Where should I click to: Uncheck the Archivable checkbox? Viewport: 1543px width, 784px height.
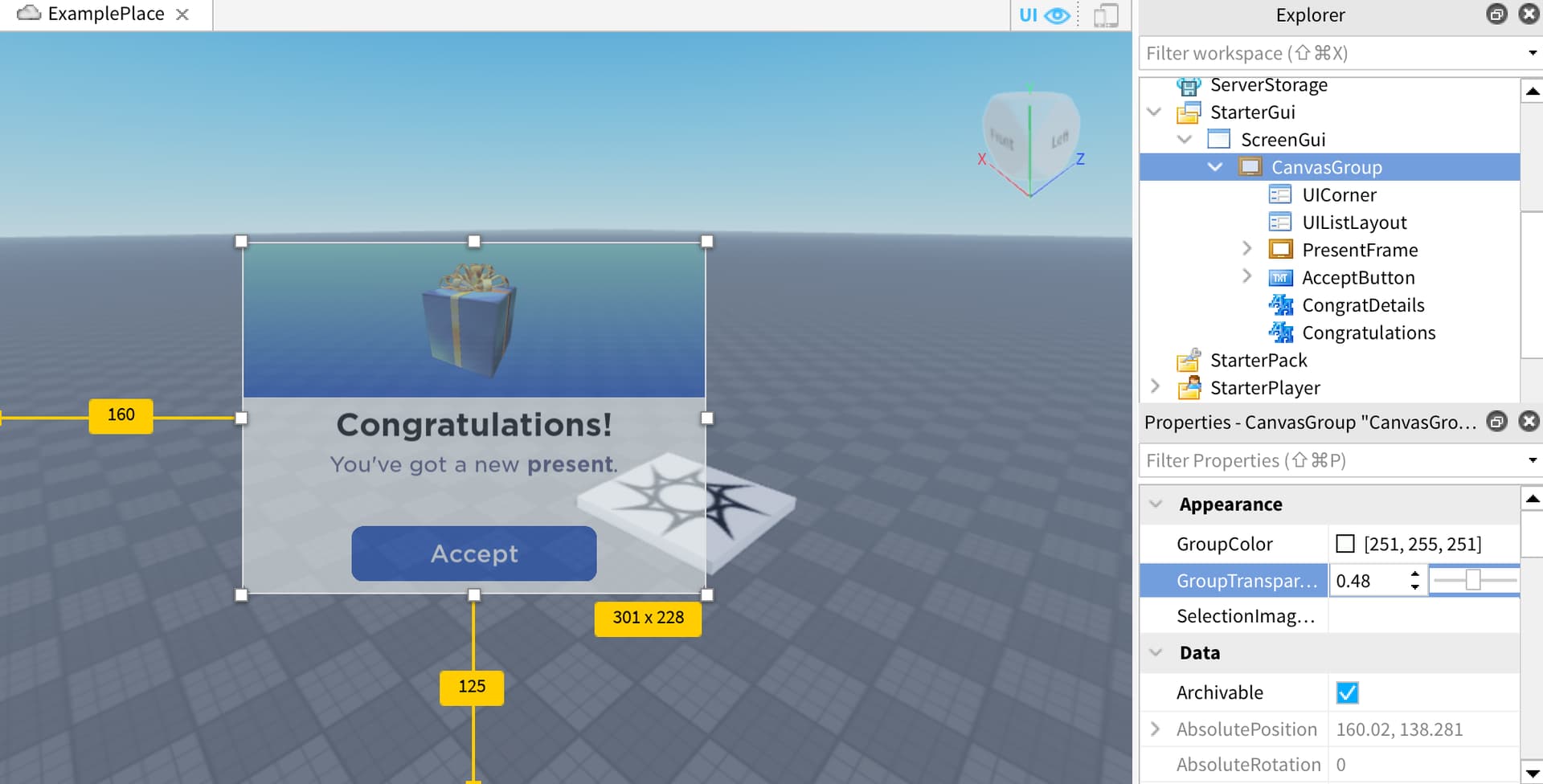coord(1347,692)
